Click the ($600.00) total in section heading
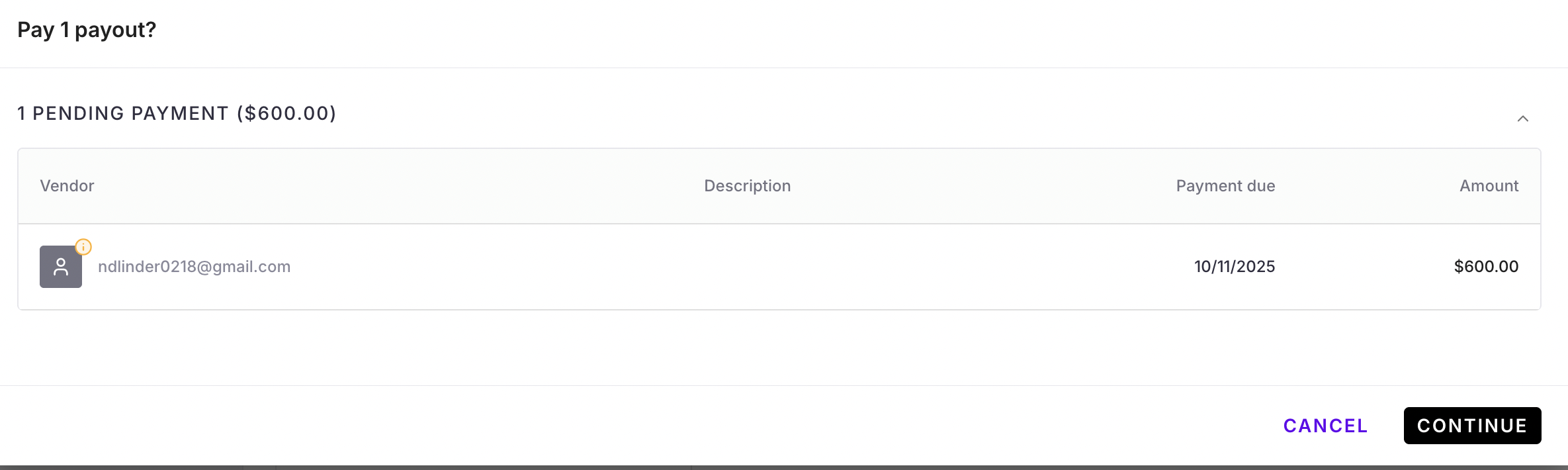This screenshot has width=1568, height=470. (286, 113)
